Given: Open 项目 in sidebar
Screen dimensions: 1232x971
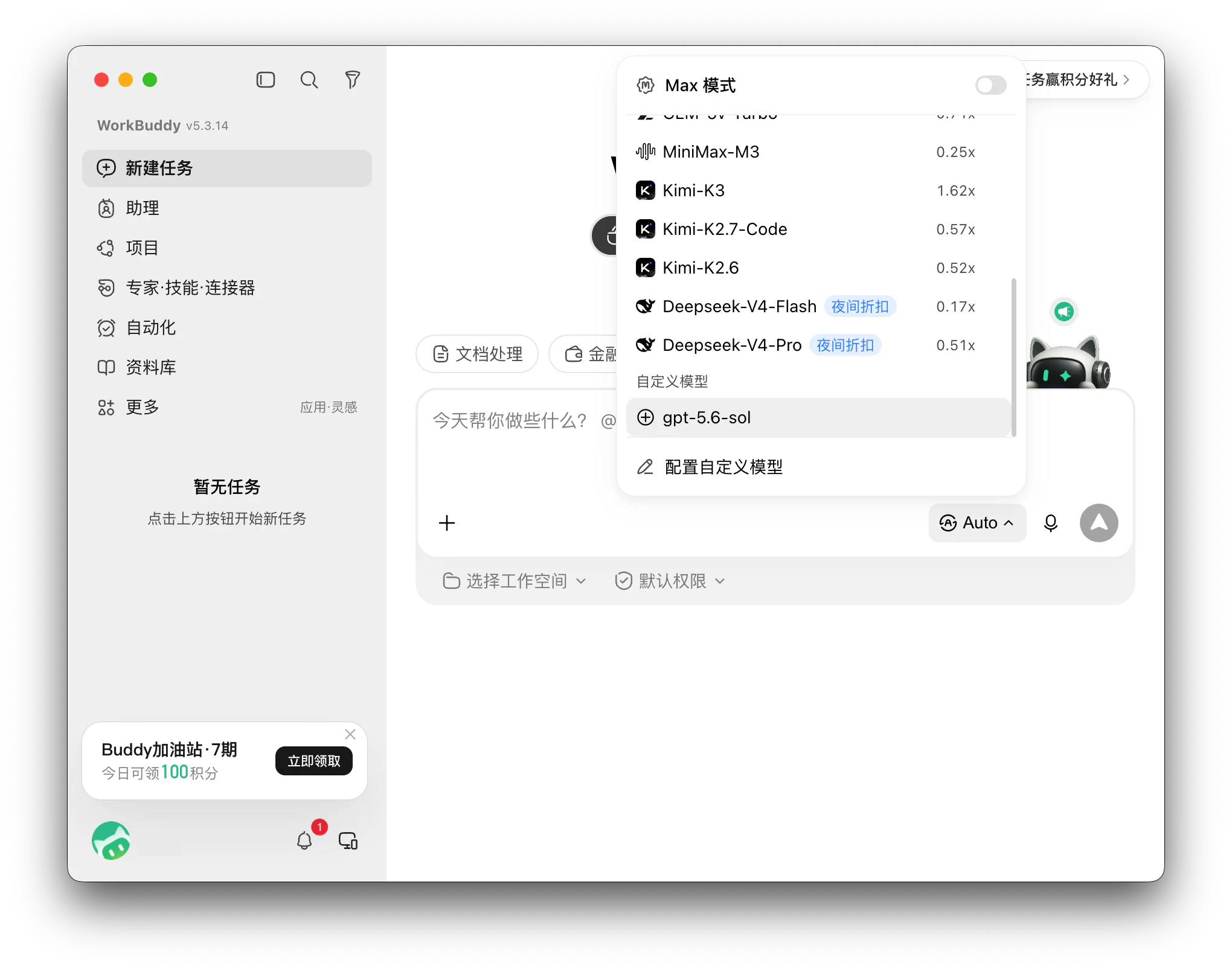Looking at the screenshot, I should pyautogui.click(x=227, y=248).
